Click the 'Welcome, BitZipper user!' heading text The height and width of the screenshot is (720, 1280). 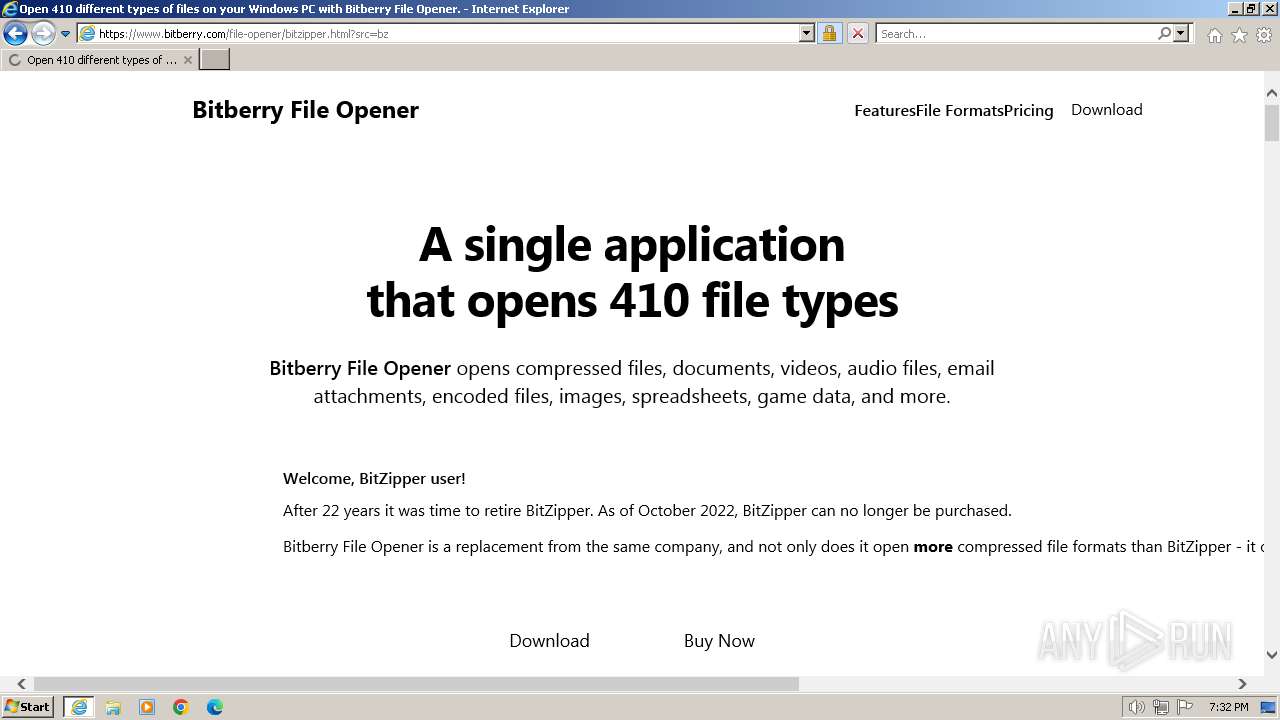pos(374,479)
